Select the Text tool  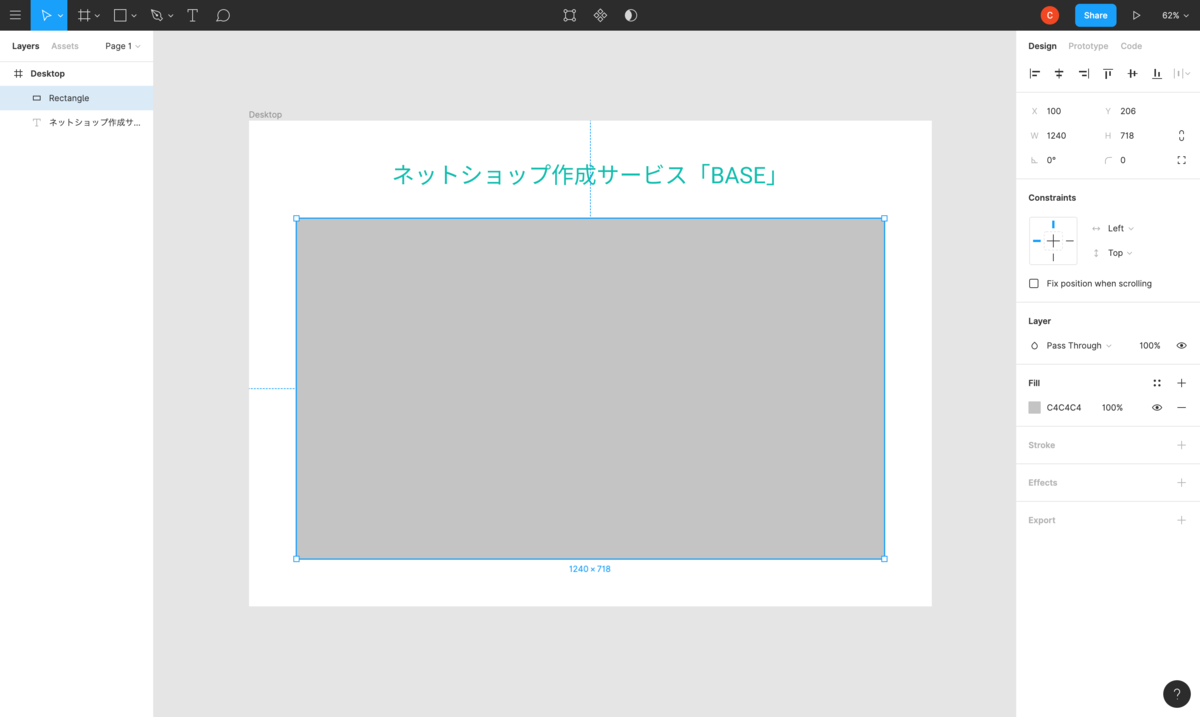(x=192, y=15)
